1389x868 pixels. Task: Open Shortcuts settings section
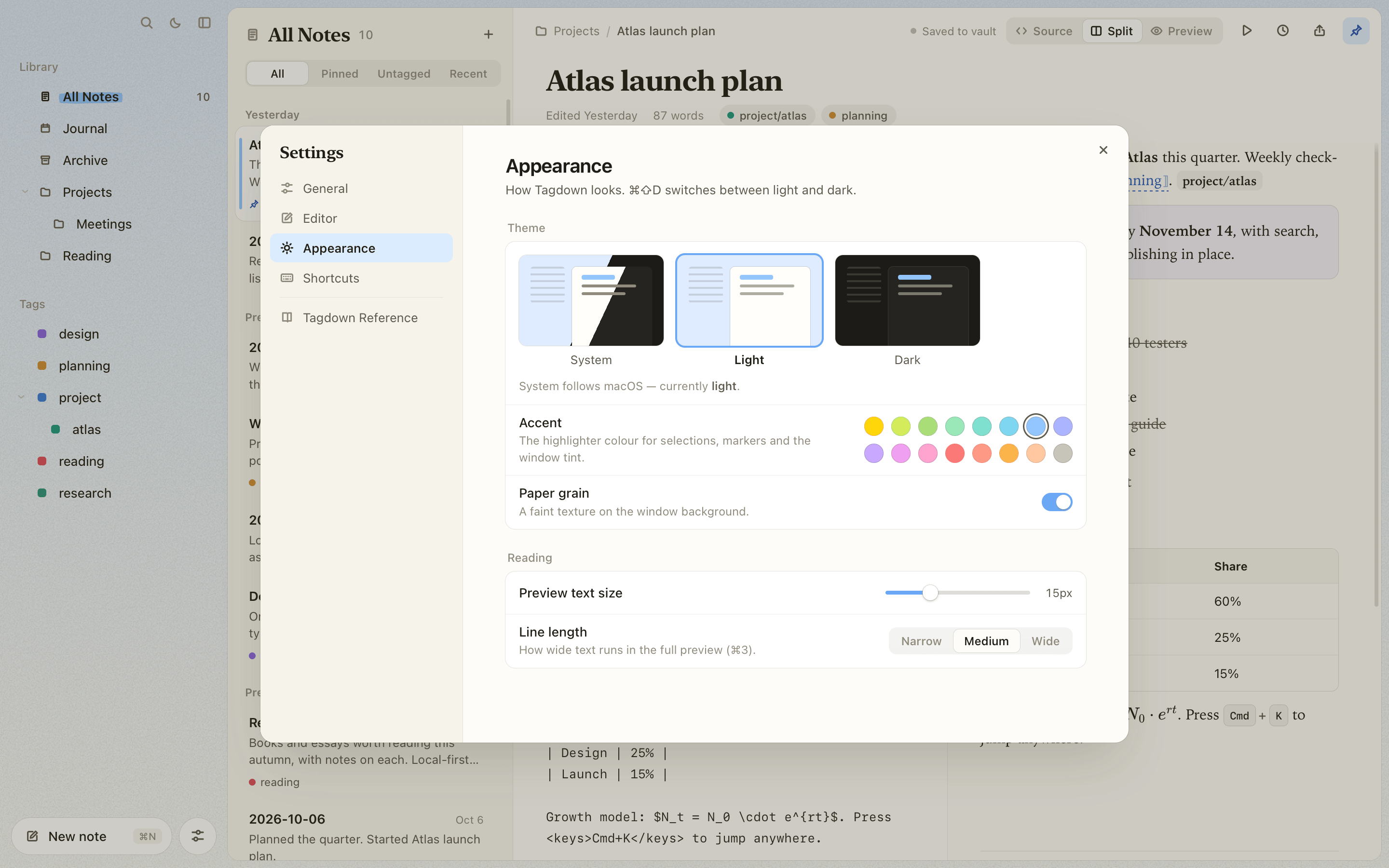(x=362, y=278)
